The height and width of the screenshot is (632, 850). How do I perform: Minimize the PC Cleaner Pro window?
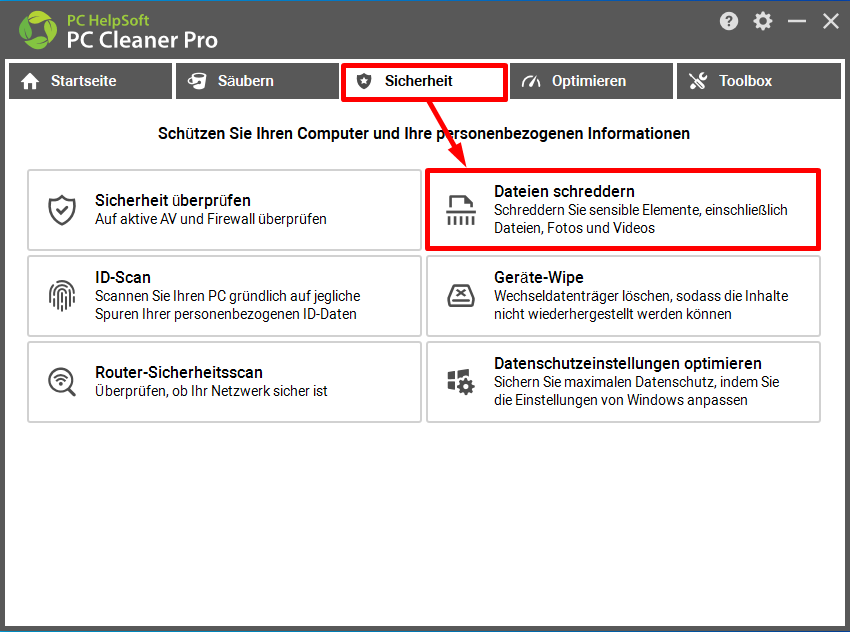pos(797,21)
